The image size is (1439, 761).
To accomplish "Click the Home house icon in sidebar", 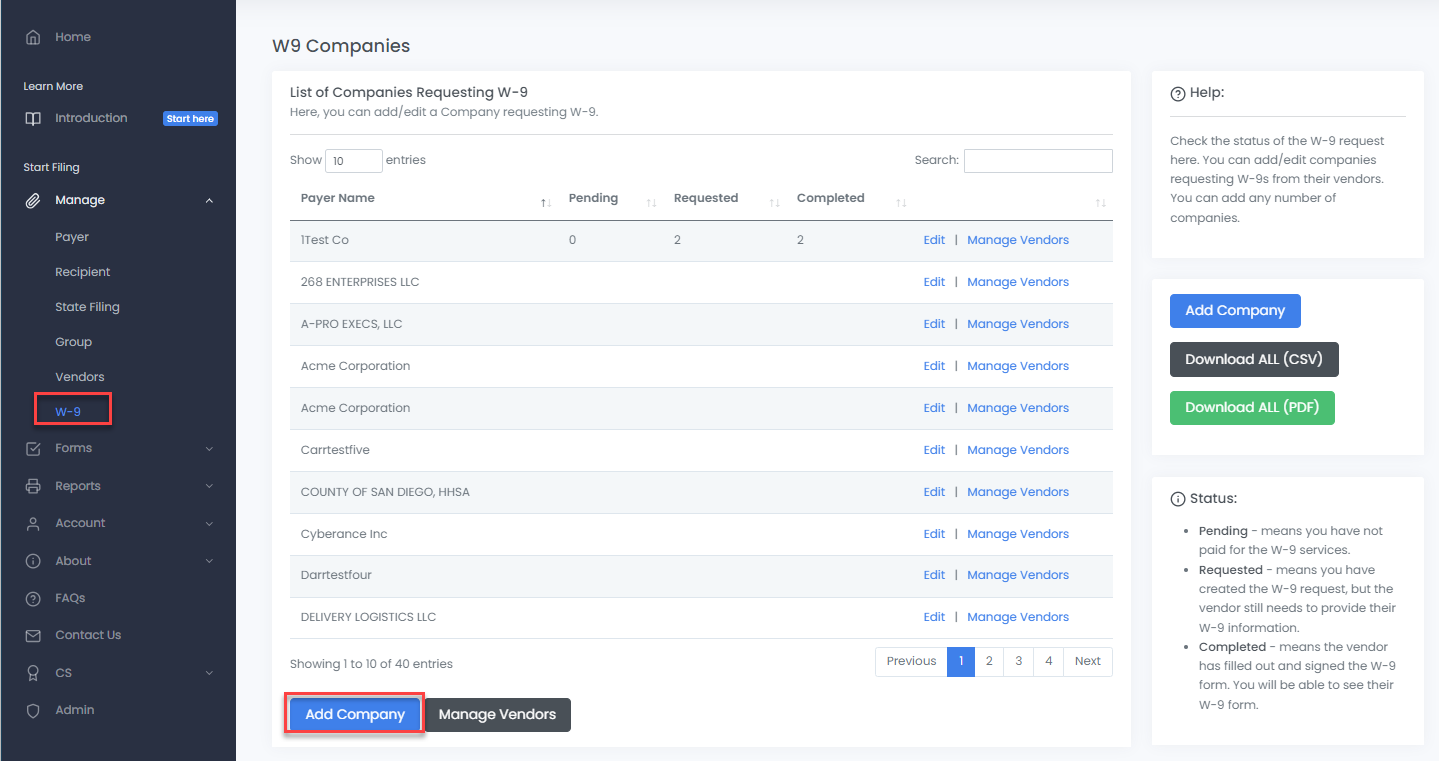I will 33,37.
